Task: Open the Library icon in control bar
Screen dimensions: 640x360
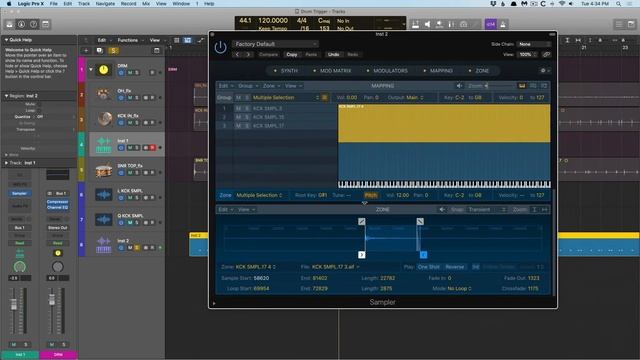Action: [9, 24]
